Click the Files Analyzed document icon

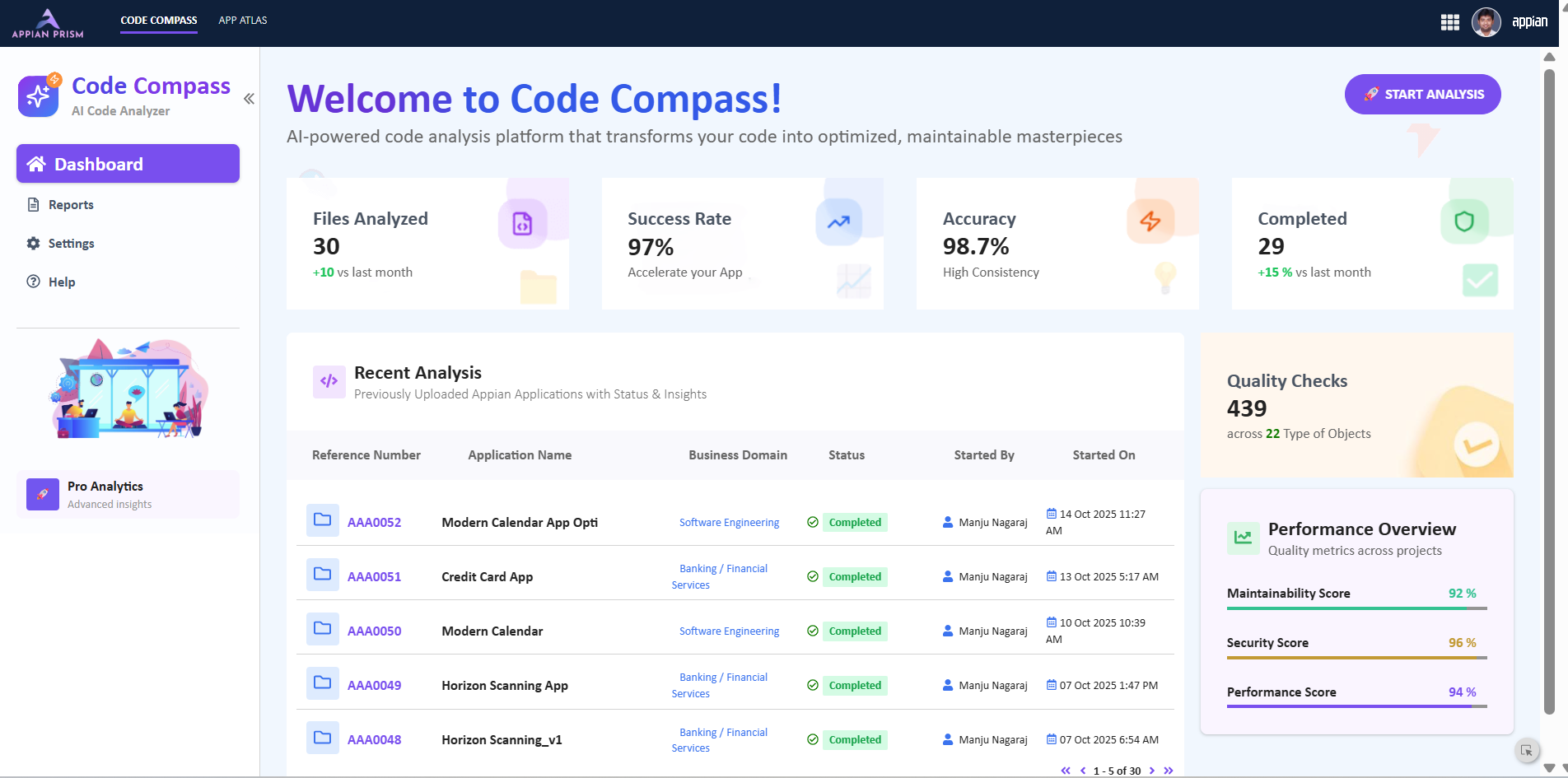pos(522,223)
